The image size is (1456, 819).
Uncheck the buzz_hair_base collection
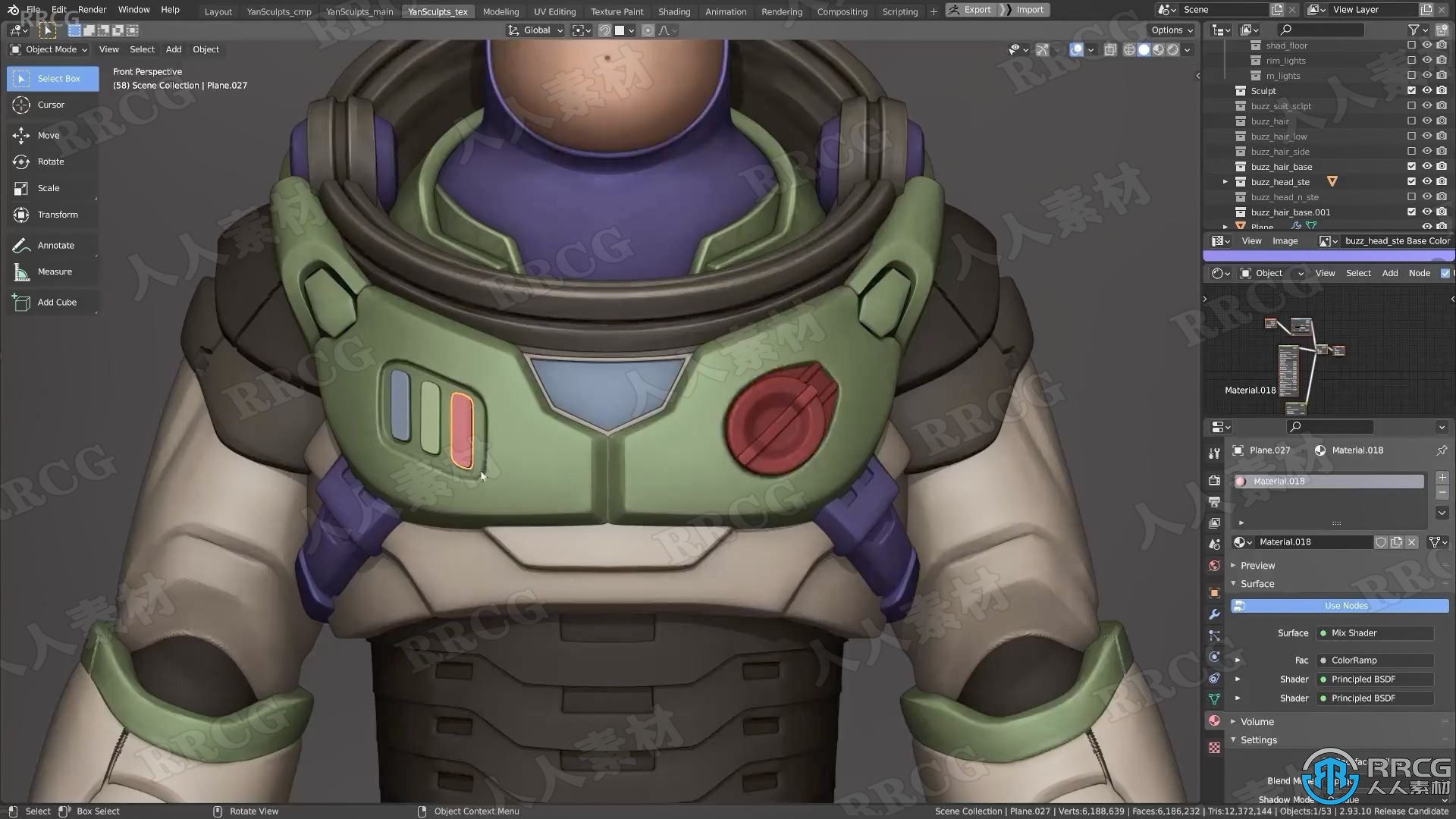pyautogui.click(x=1411, y=167)
